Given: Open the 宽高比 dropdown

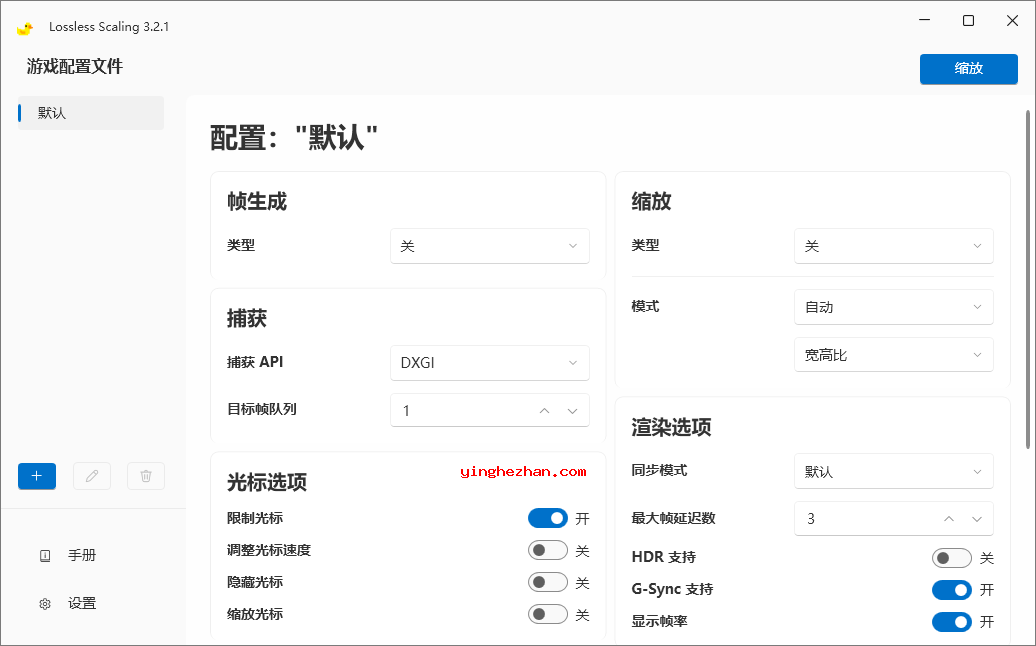Looking at the screenshot, I should click(894, 355).
